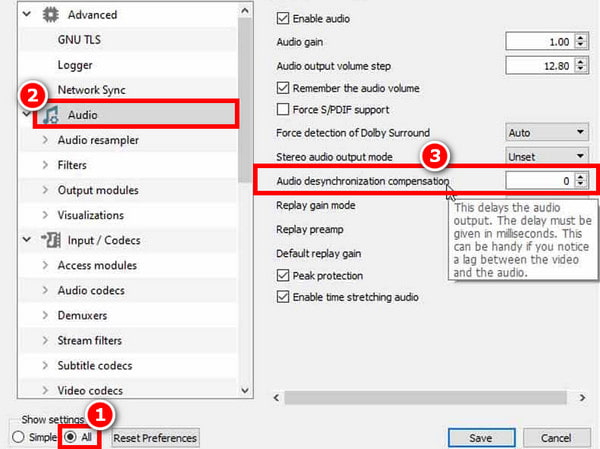Image resolution: width=600 pixels, height=449 pixels.
Task: Click the tree vertical scrollbar thumb
Action: pyautogui.click(x=245, y=100)
